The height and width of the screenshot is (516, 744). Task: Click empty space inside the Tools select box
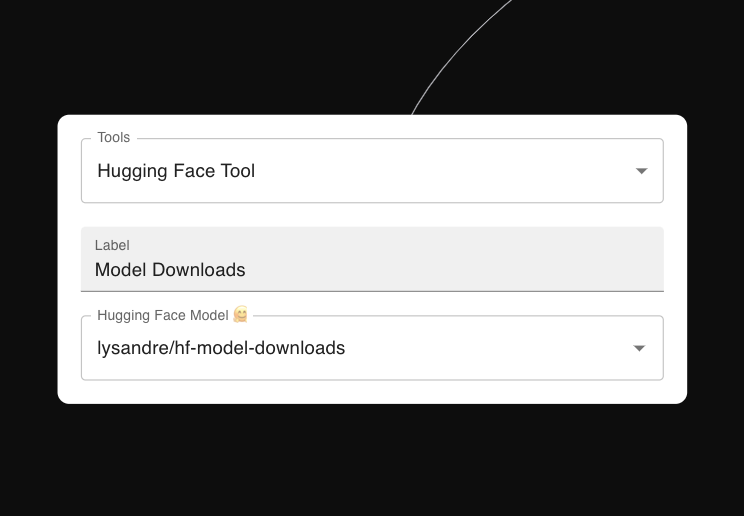point(450,171)
